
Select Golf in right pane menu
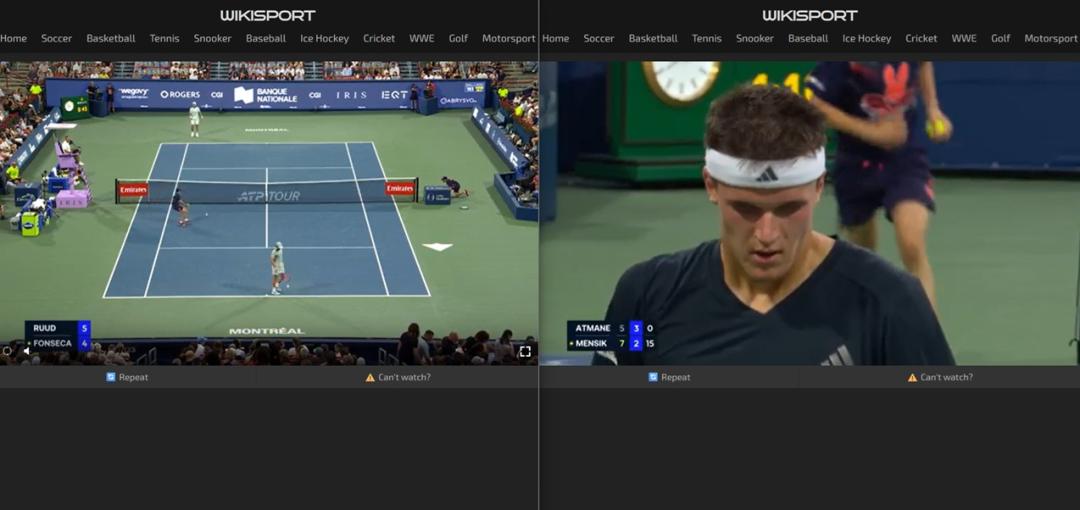[1000, 39]
